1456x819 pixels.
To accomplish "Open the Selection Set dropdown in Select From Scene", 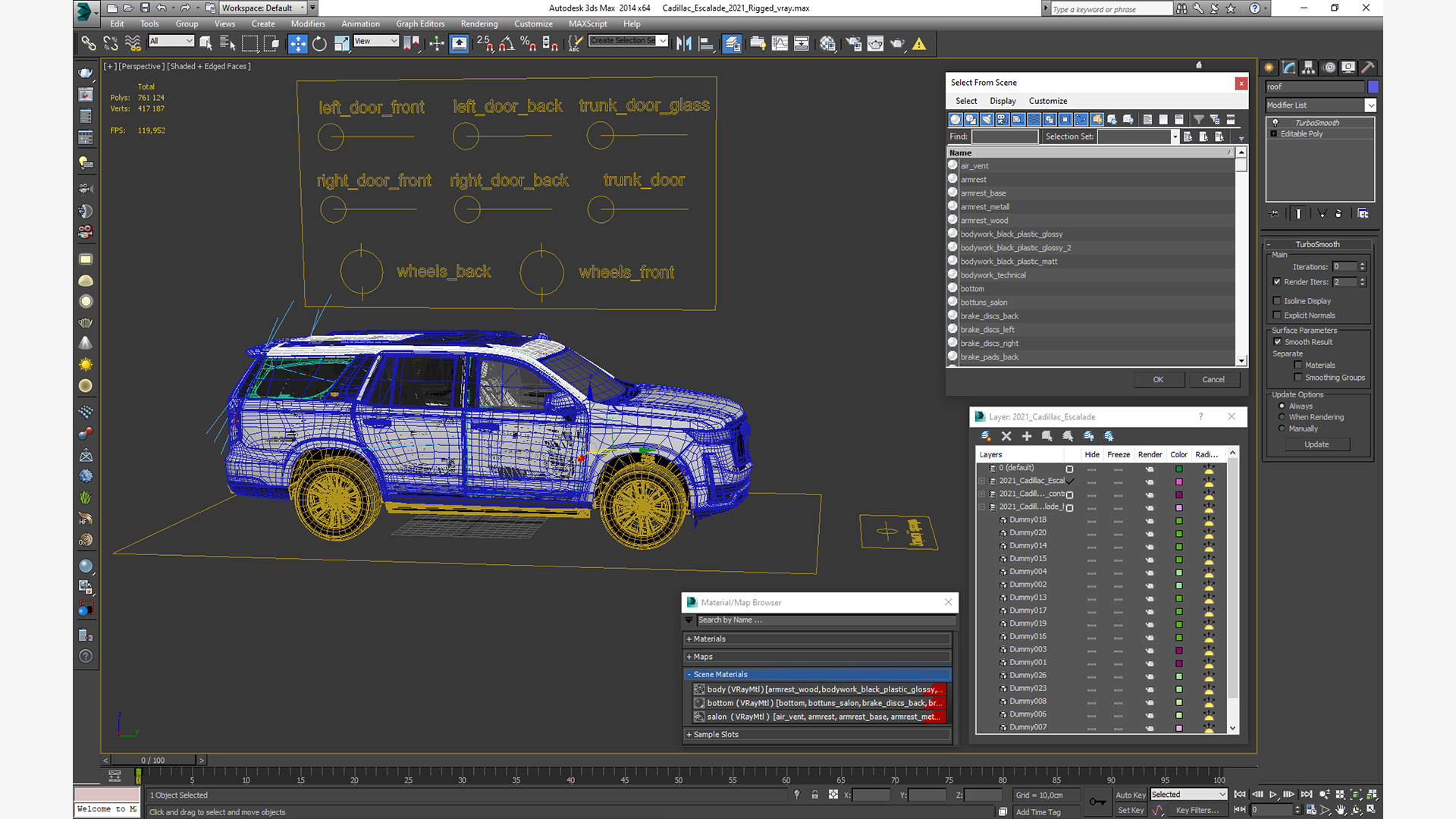I will click(1175, 136).
